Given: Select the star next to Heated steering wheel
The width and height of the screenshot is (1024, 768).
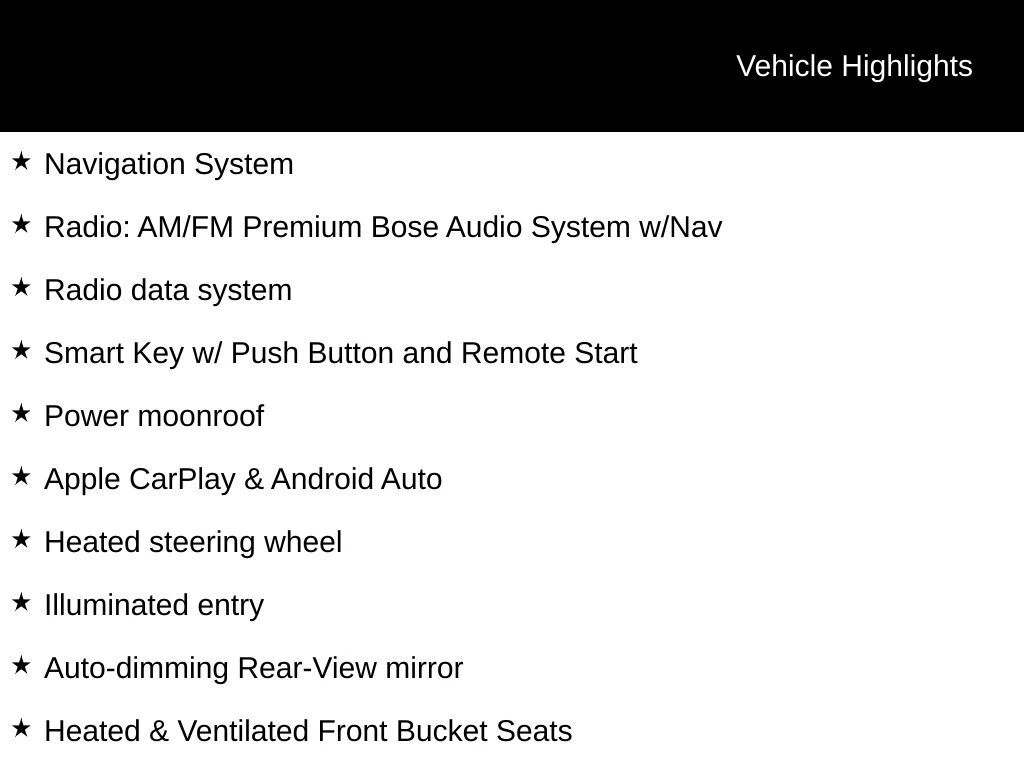Looking at the screenshot, I should (21, 539).
